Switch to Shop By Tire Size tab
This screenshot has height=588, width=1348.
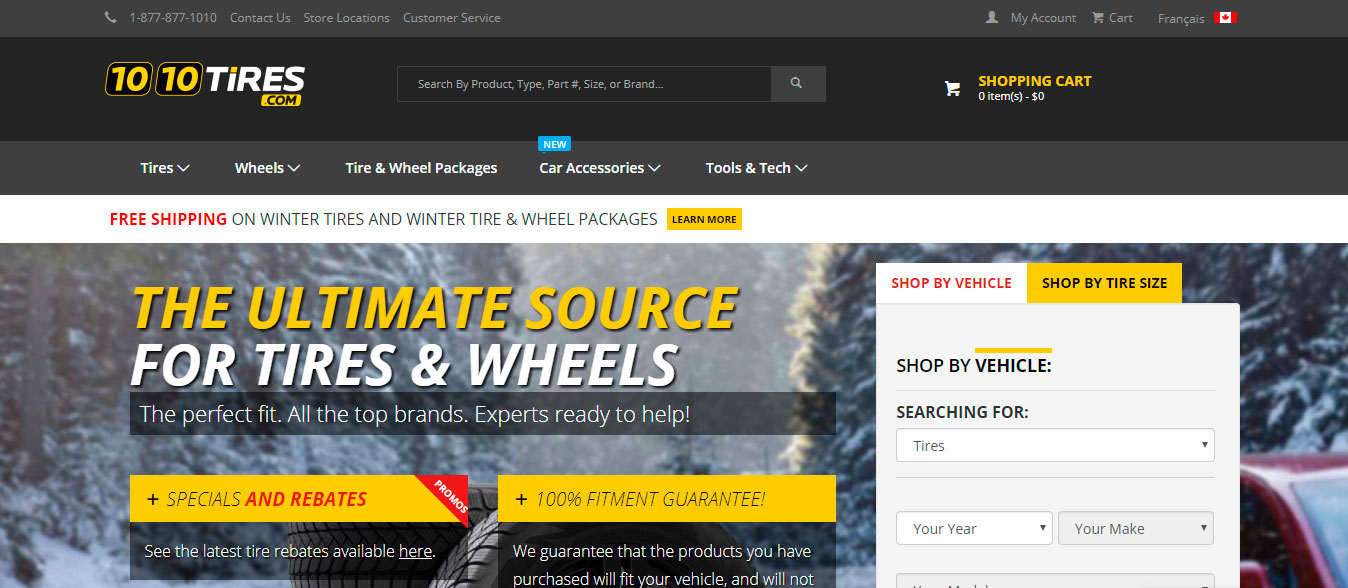(x=1104, y=283)
